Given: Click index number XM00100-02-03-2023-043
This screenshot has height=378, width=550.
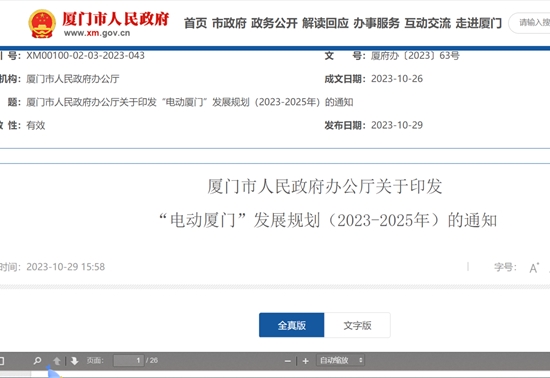Looking at the screenshot, I should pyautogui.click(x=85, y=56).
